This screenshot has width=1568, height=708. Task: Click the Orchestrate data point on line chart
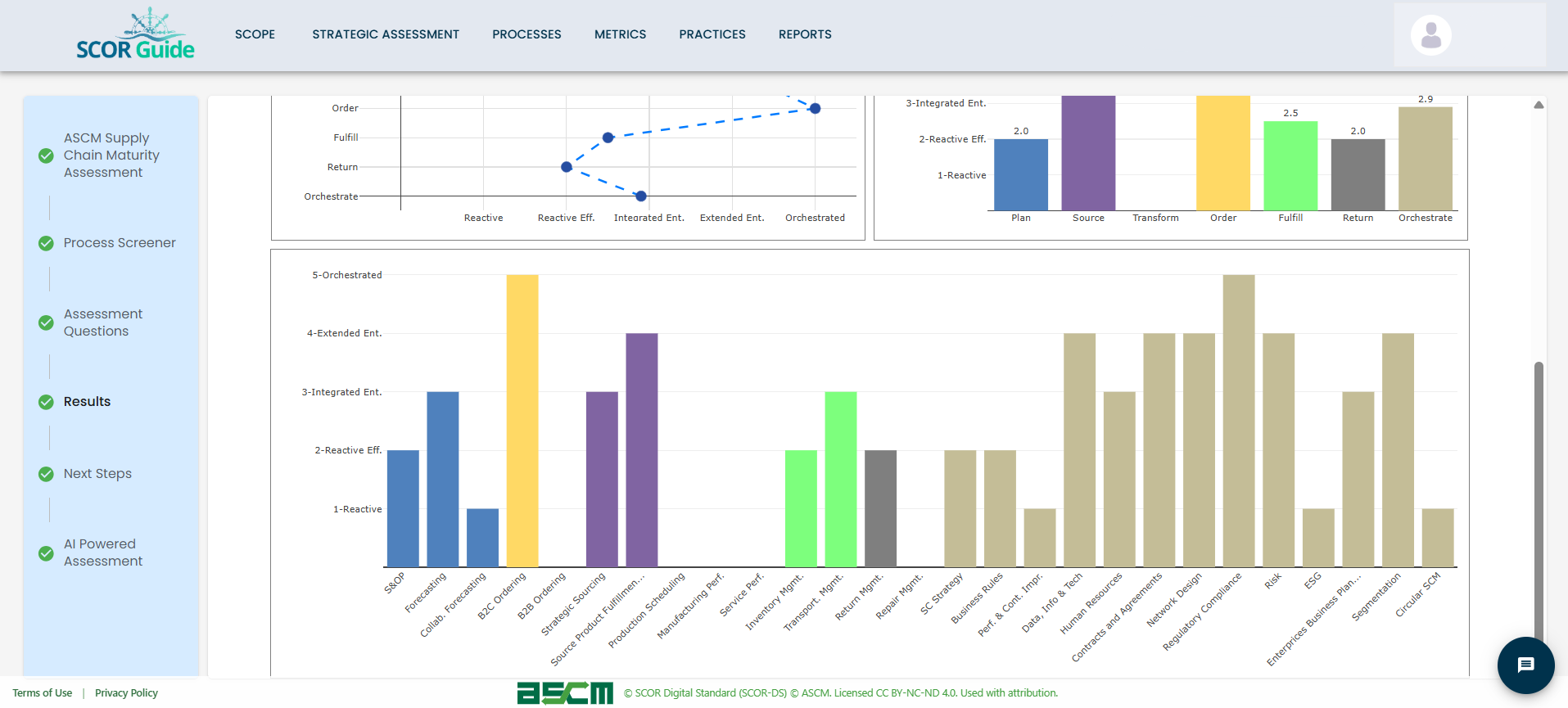pyautogui.click(x=641, y=196)
